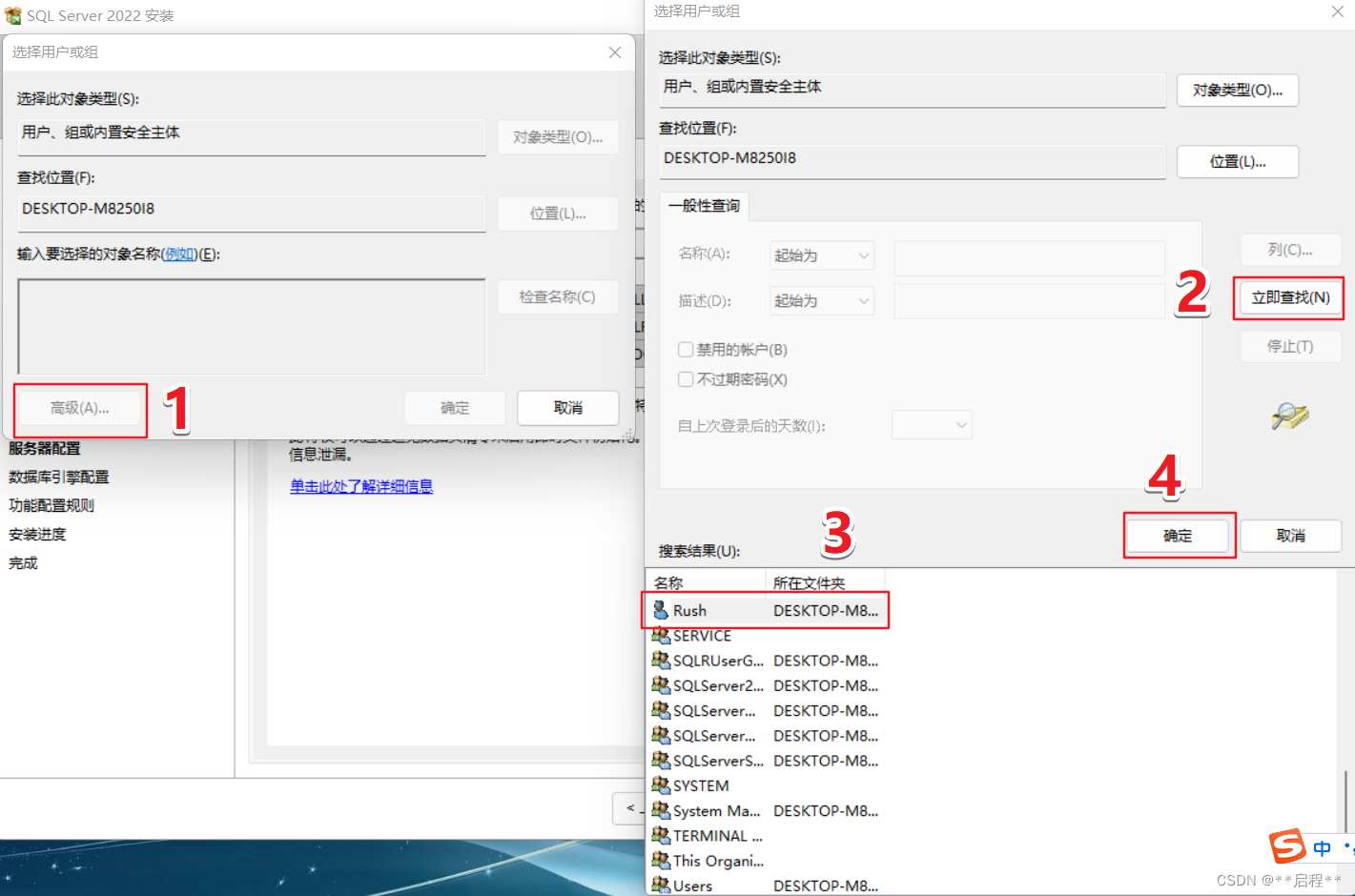
Task: Select 服务器配置 in the setup sidebar
Action: point(45,448)
